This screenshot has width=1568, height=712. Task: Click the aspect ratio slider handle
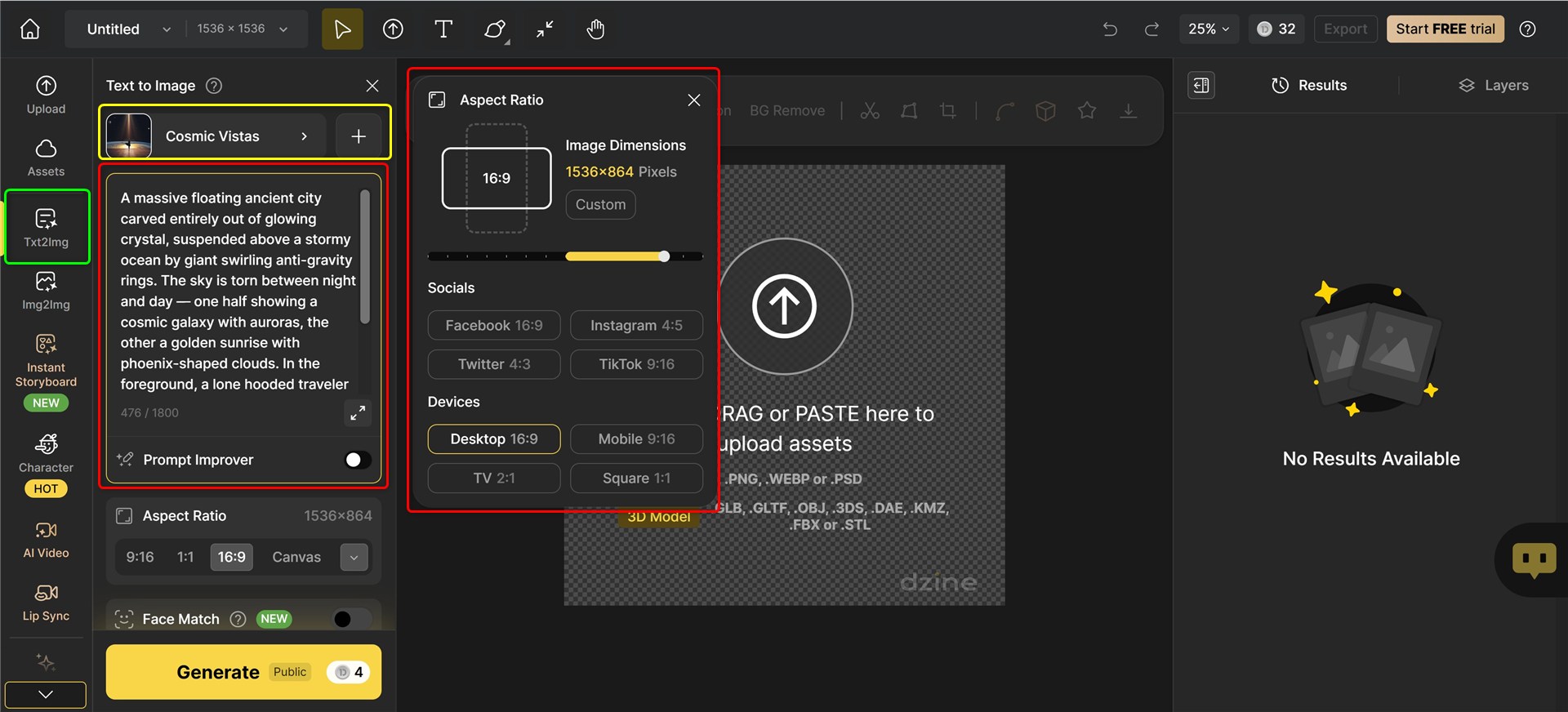[664, 256]
